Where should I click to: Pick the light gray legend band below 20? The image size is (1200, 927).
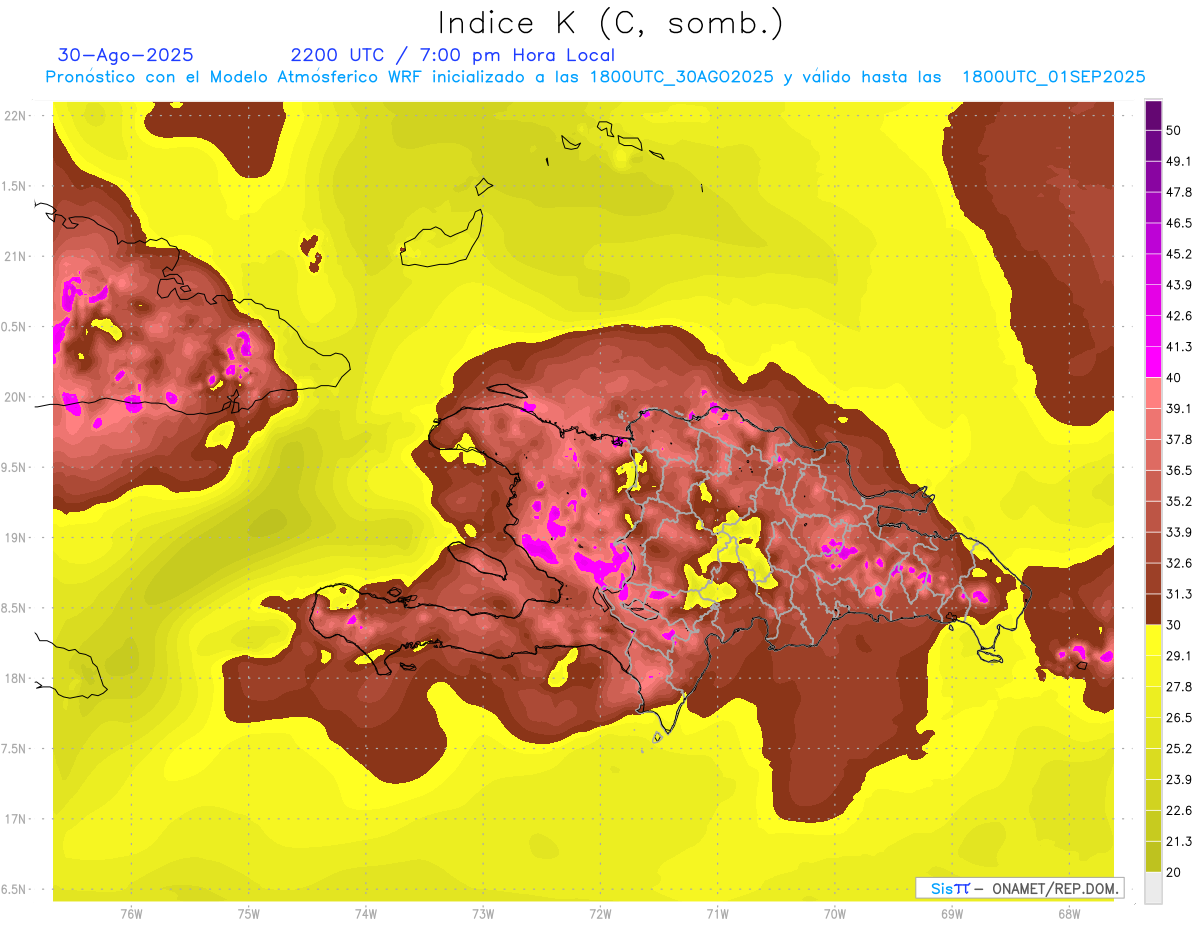1153,888
